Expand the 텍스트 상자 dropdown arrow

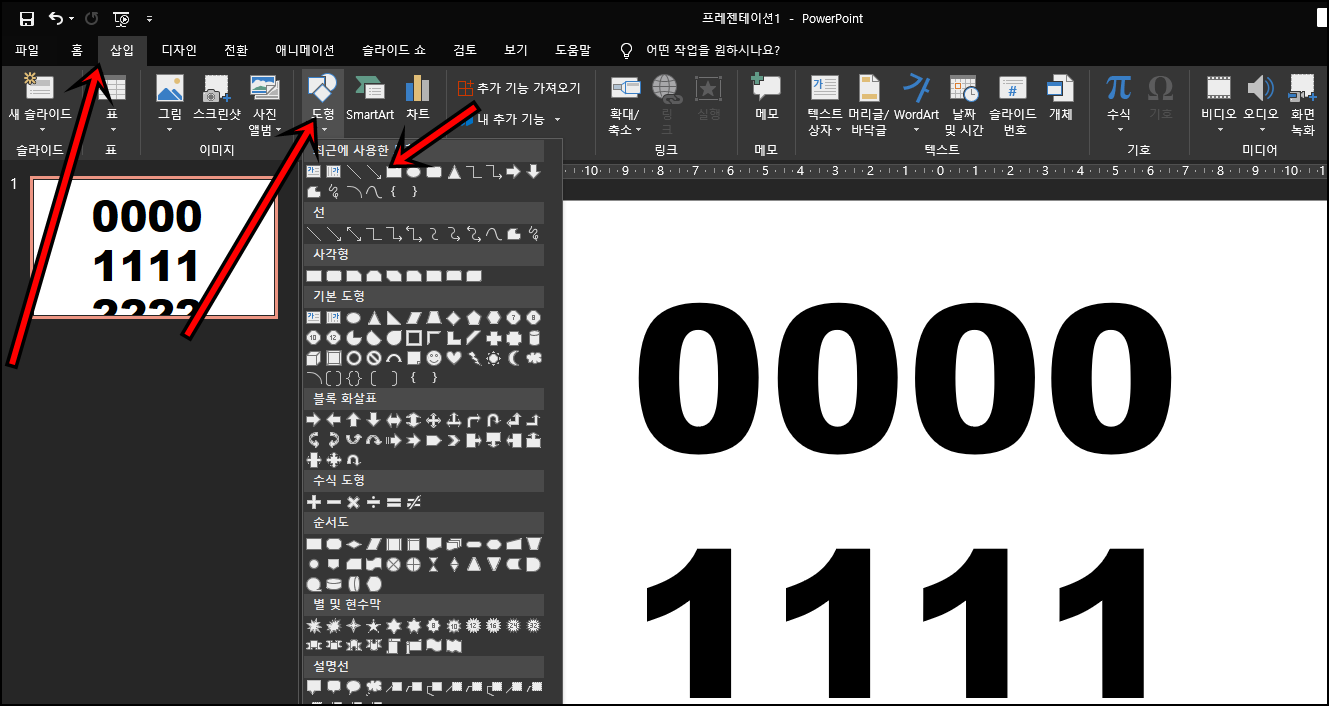839,130
